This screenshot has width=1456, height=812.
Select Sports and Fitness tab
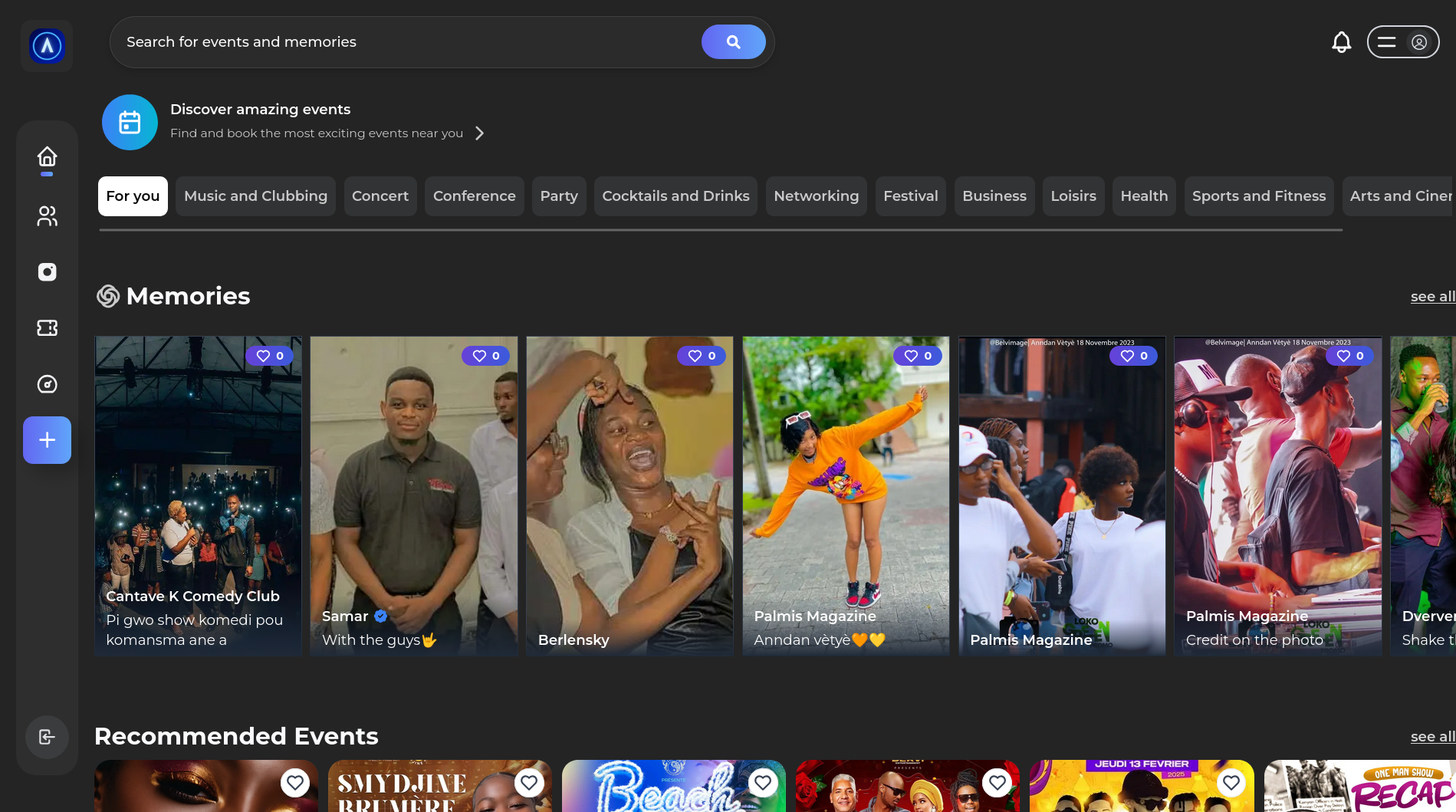pos(1259,196)
